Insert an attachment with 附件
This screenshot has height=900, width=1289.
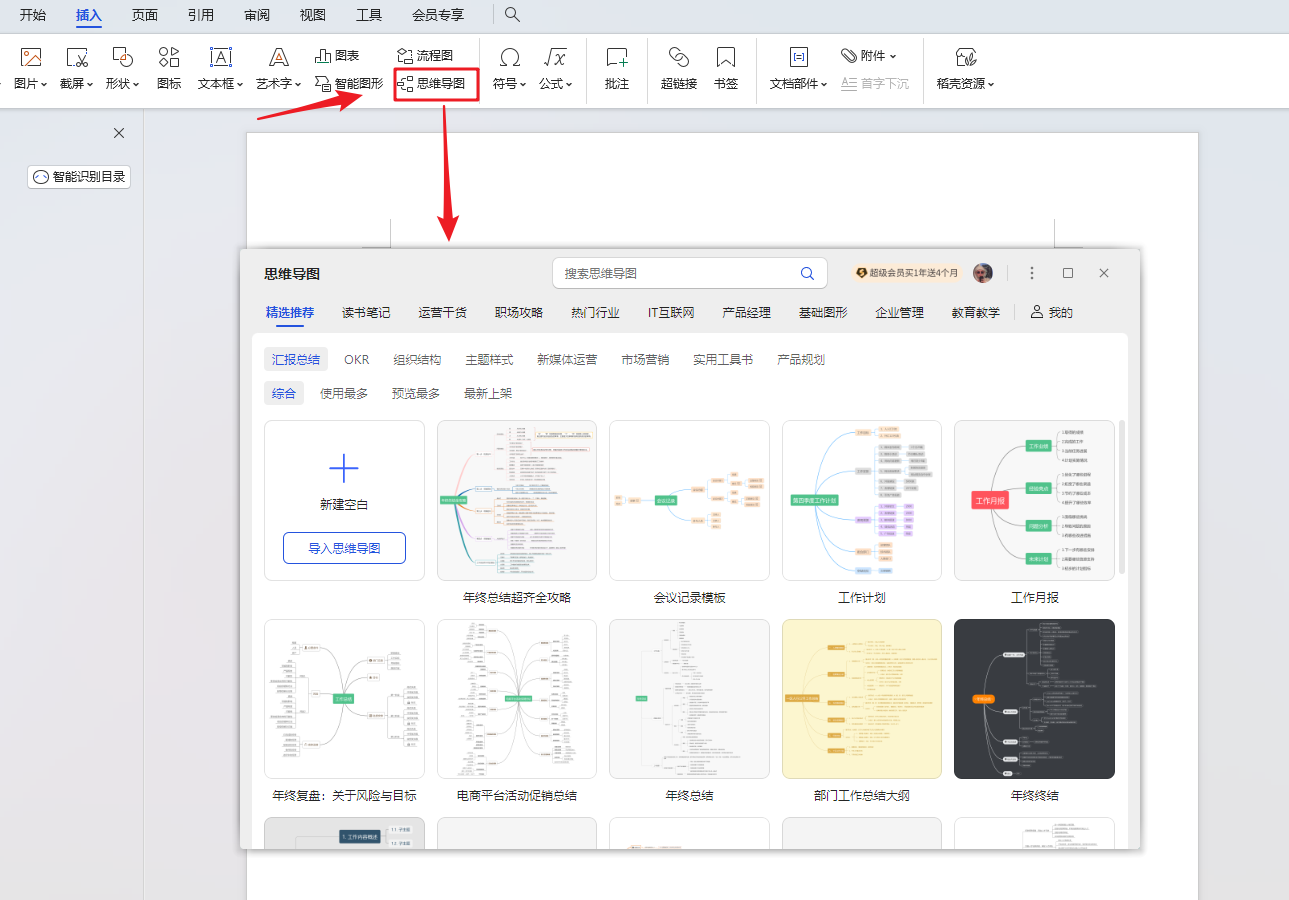pyautogui.click(x=868, y=56)
